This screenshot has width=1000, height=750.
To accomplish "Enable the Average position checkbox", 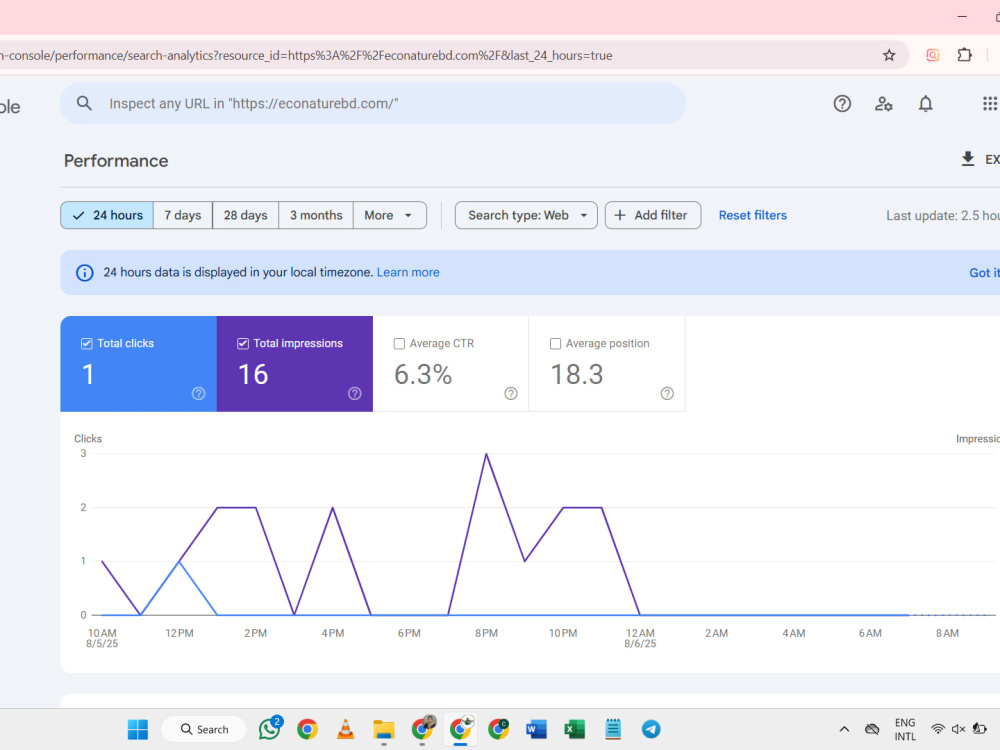I will 555,344.
